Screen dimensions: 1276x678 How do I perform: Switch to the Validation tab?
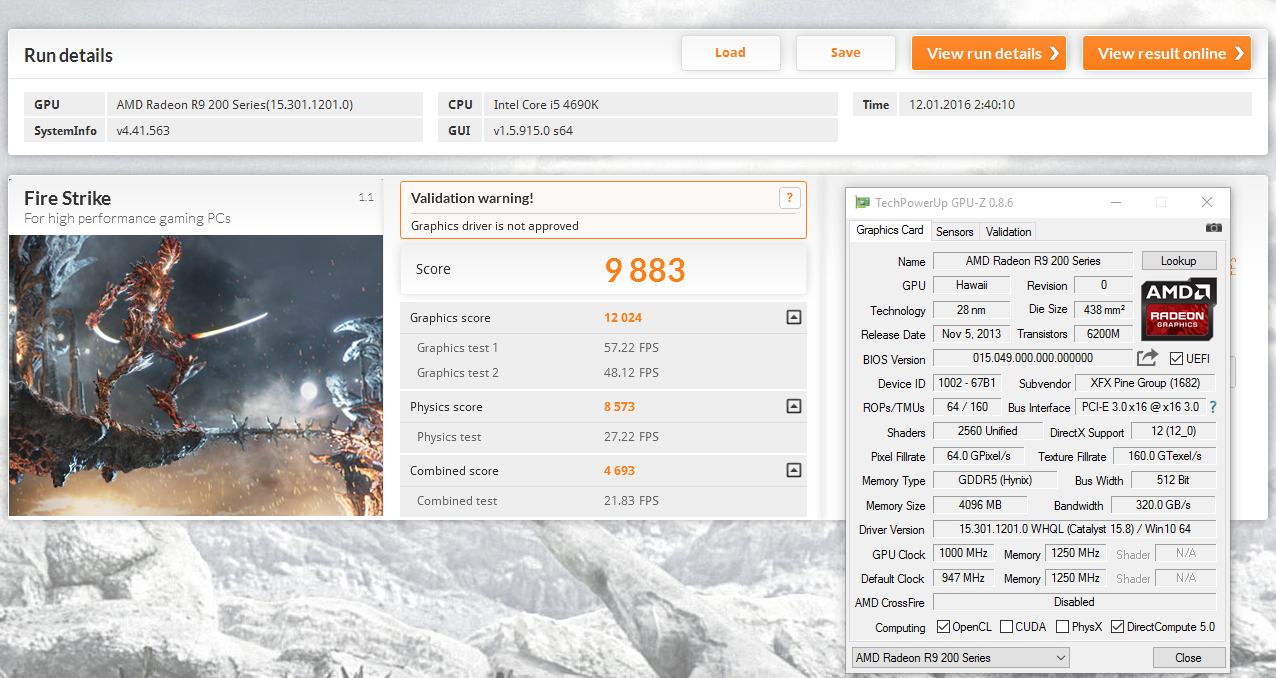1008,231
